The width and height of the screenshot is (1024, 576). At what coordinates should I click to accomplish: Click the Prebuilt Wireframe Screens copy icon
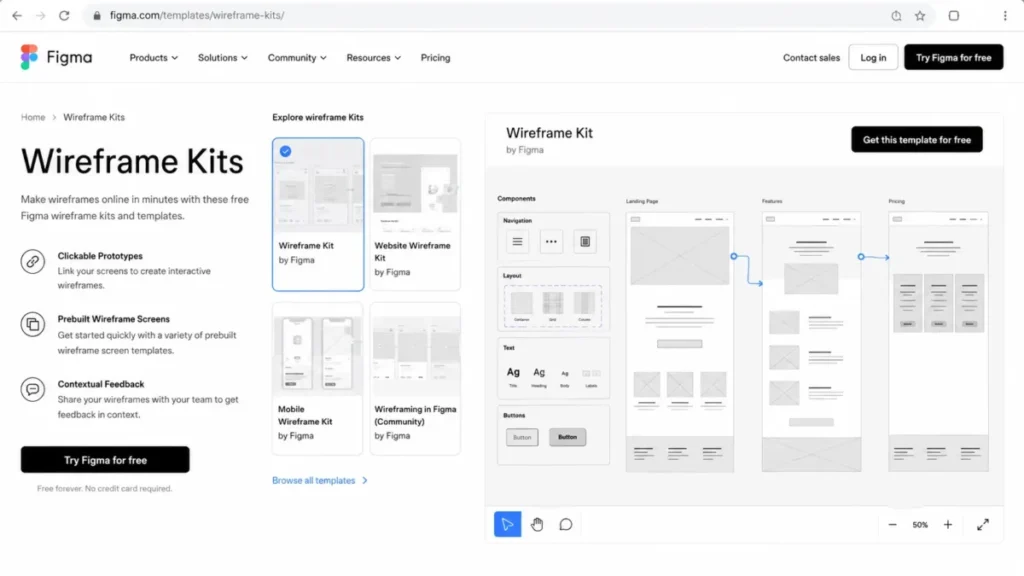pos(33,324)
